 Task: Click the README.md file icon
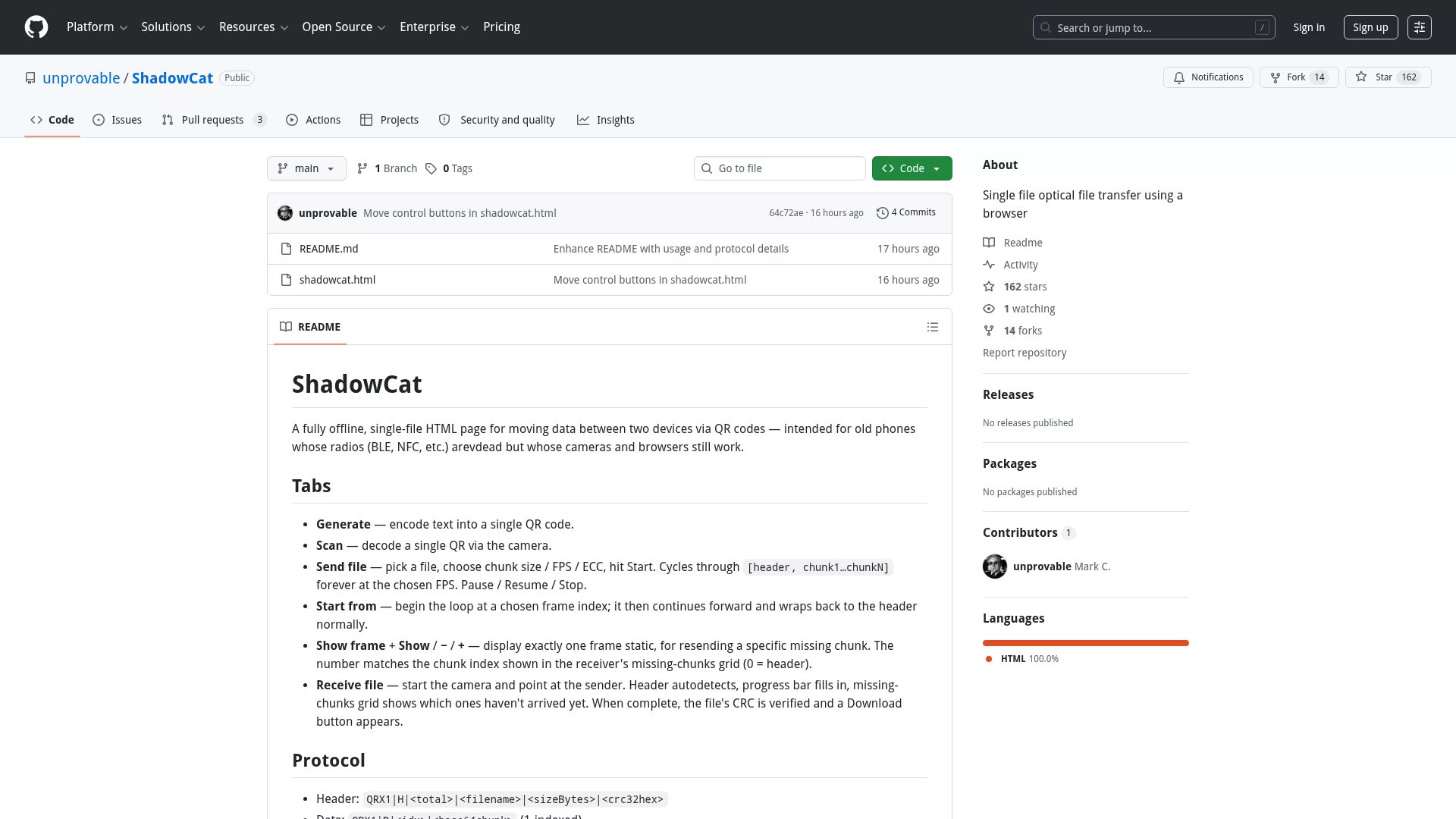[x=286, y=249]
